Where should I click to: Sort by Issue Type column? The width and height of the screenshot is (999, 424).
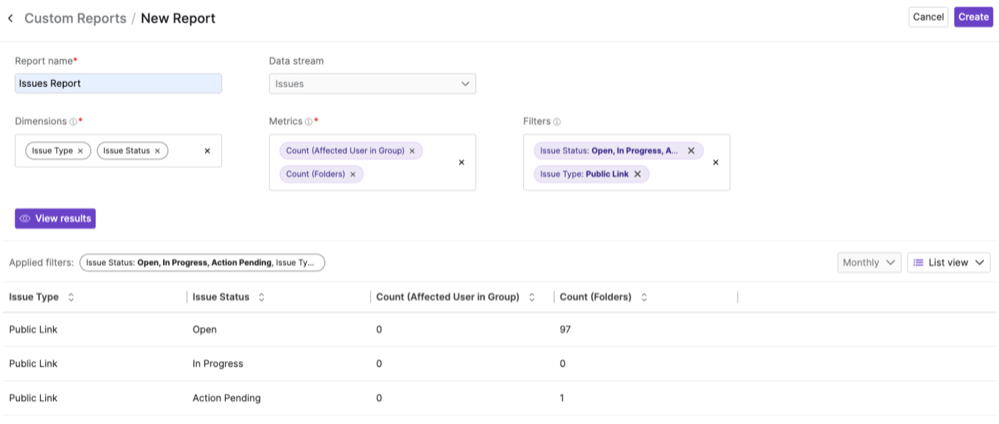71,298
